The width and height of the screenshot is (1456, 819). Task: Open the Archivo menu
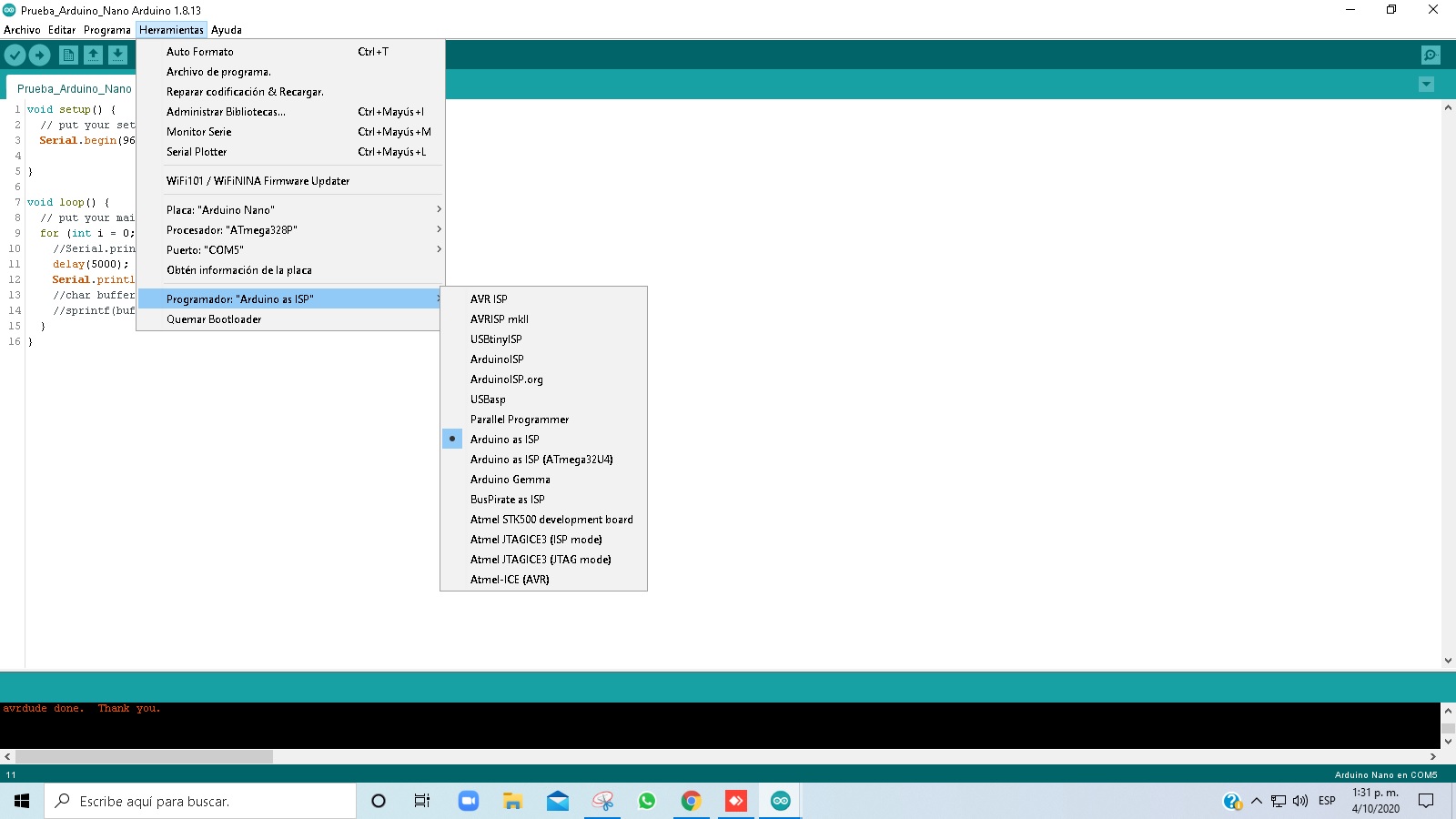(22, 30)
